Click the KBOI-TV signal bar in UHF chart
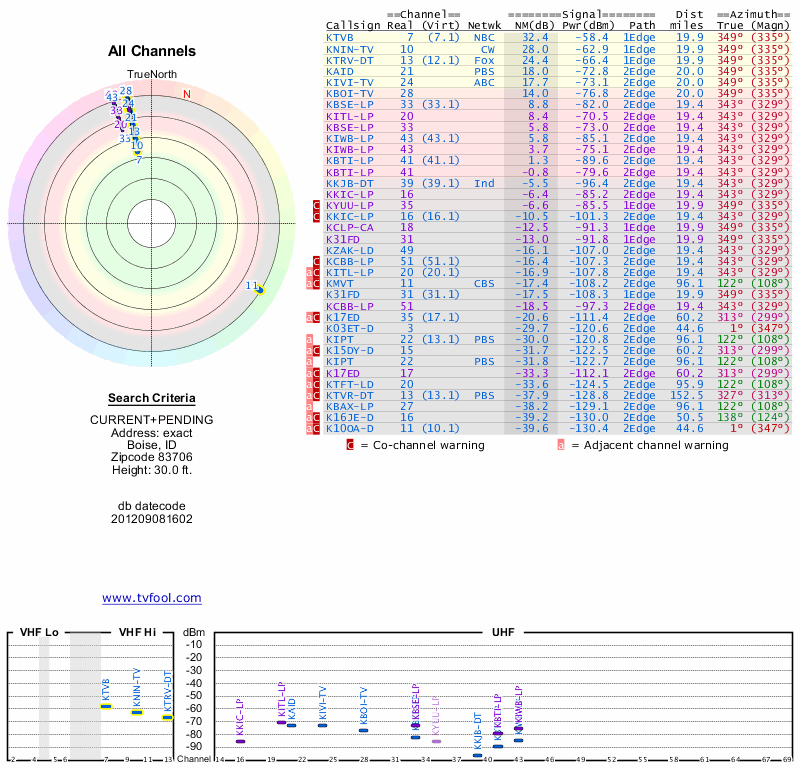Image resolution: width=800 pixels, height=768 pixels. coord(364,730)
